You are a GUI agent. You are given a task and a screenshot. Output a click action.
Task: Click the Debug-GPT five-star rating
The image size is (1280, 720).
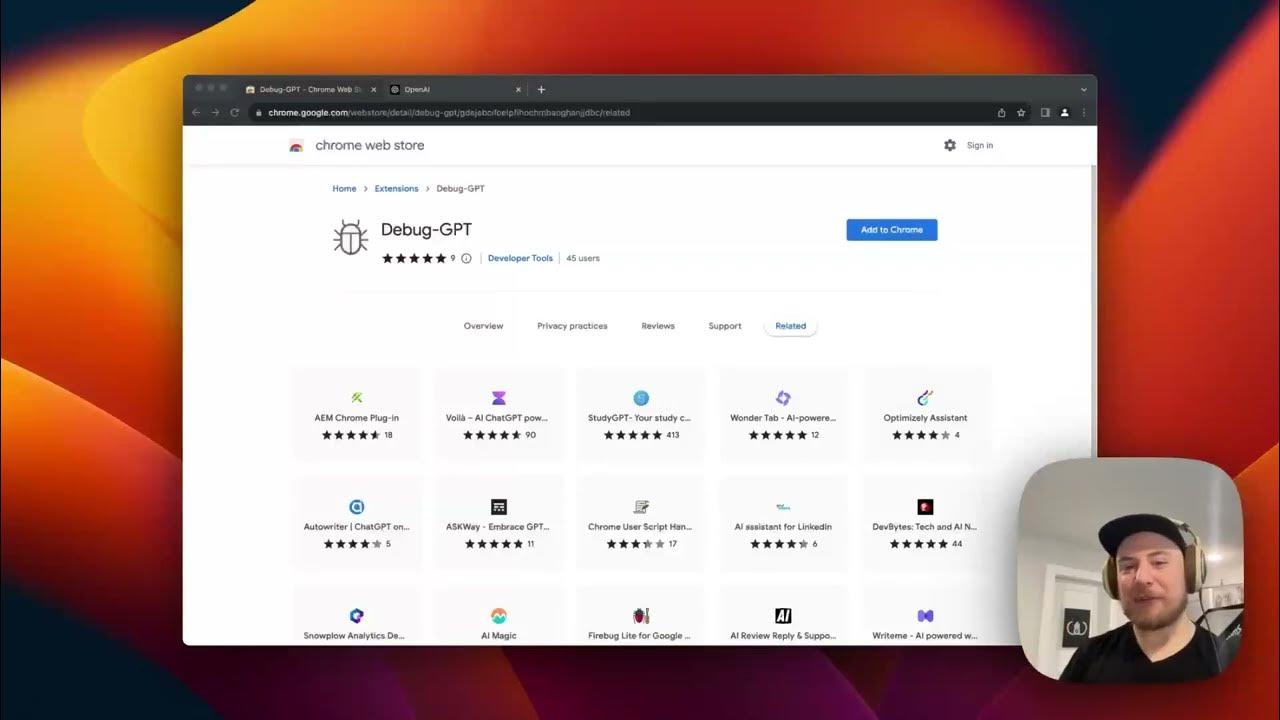click(414, 258)
